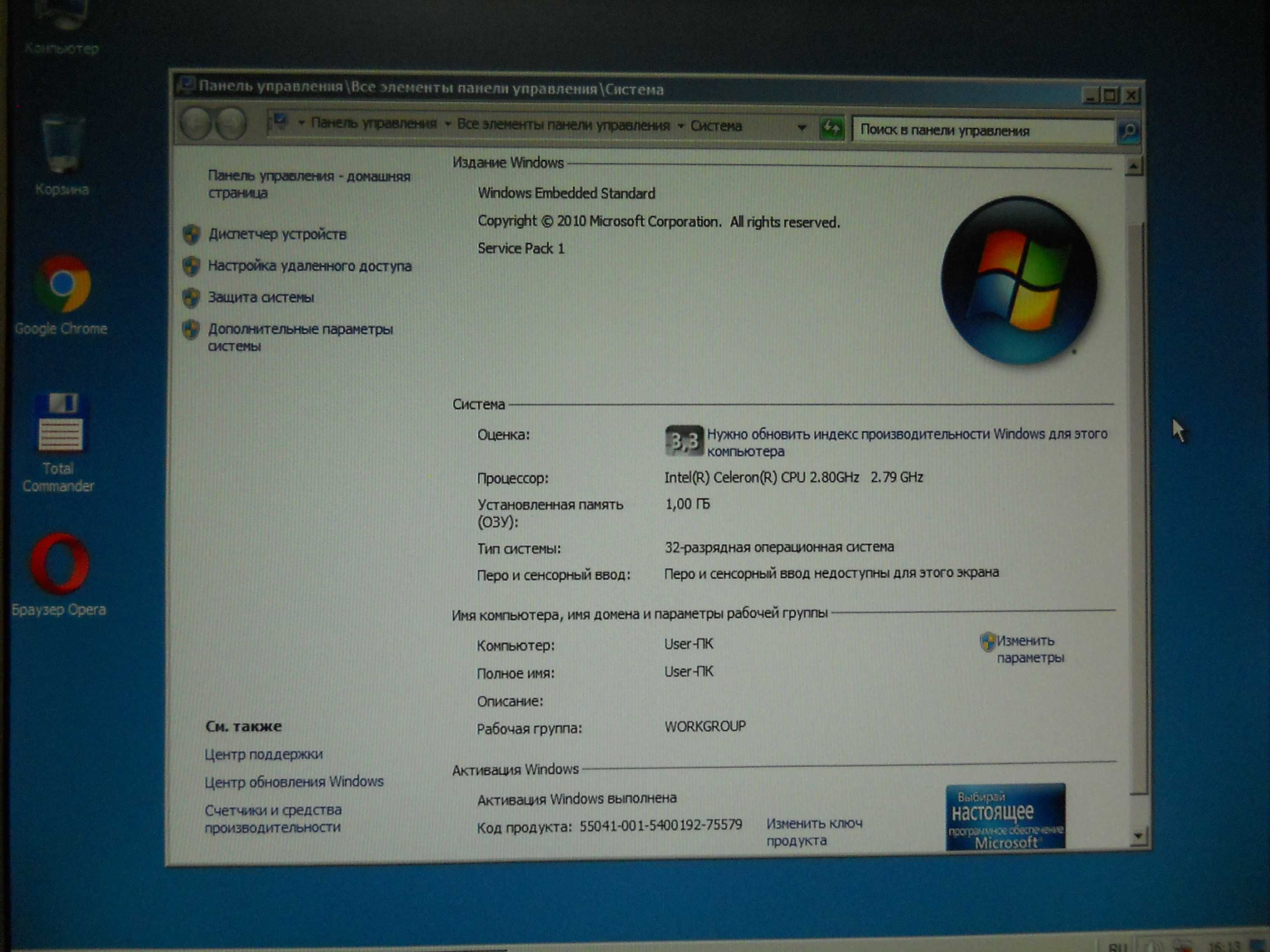The width and height of the screenshot is (1270, 952).
Task: Click the update performance index link
Action: click(907, 443)
